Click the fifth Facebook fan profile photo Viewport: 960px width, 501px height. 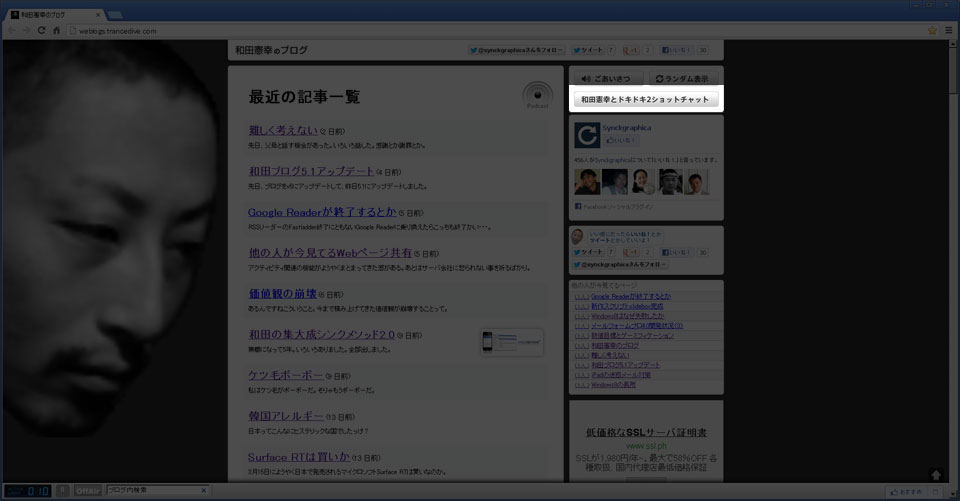pyautogui.click(x=696, y=182)
